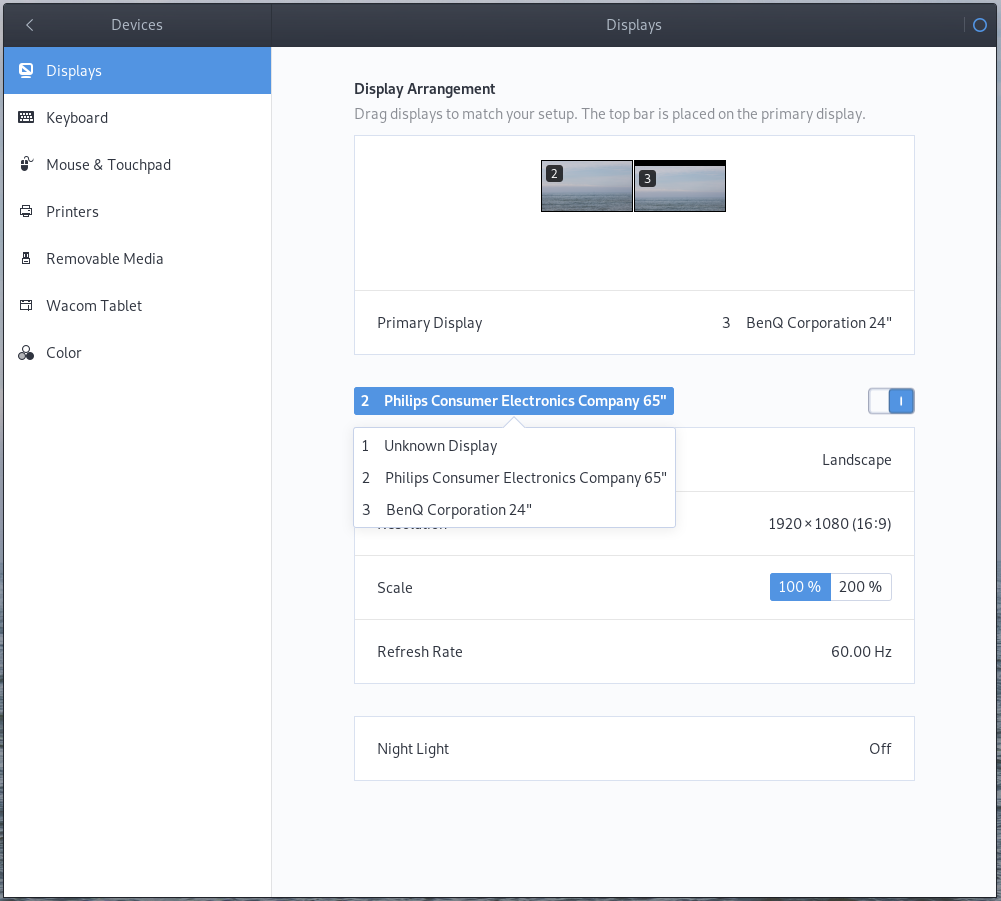Screen dimensions: 1001x901
Task: Set scale to 200 %
Action: [x=860, y=587]
